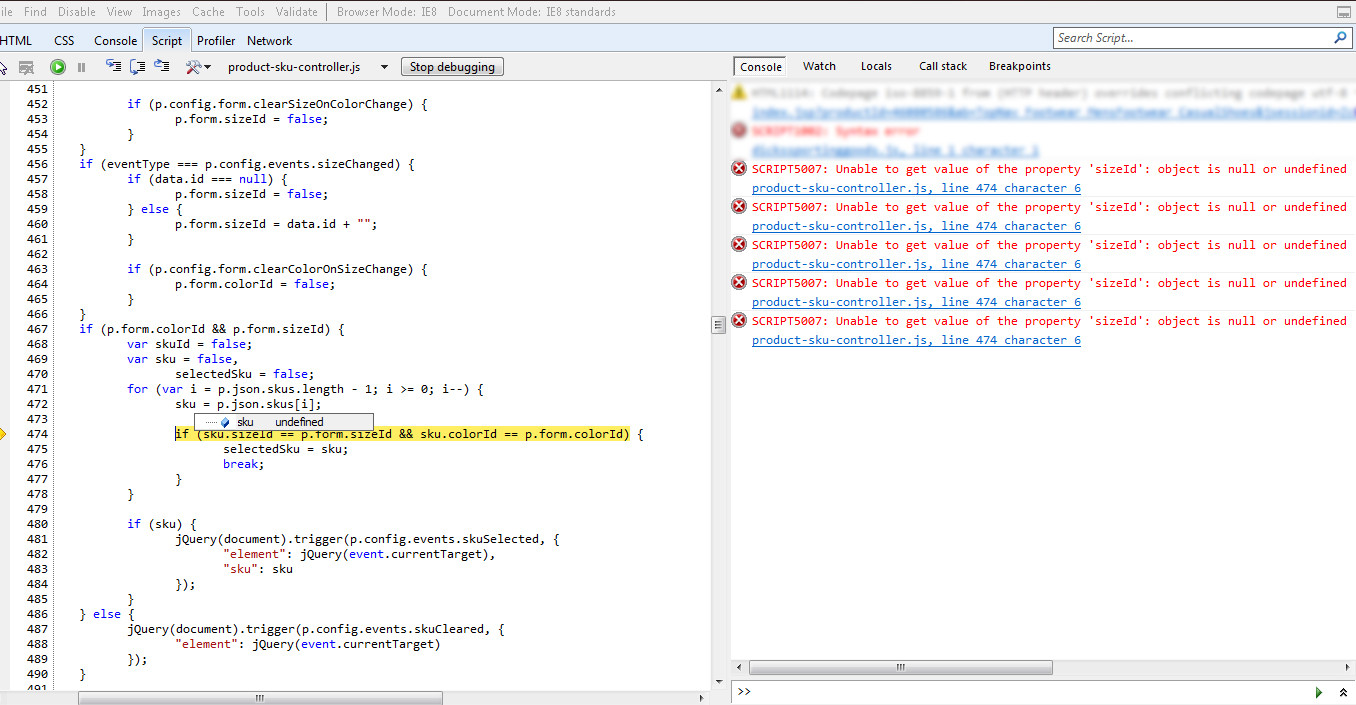Click the code line 'sku = p.json.skus[i];'
This screenshot has width=1356, height=705.
click(249, 404)
